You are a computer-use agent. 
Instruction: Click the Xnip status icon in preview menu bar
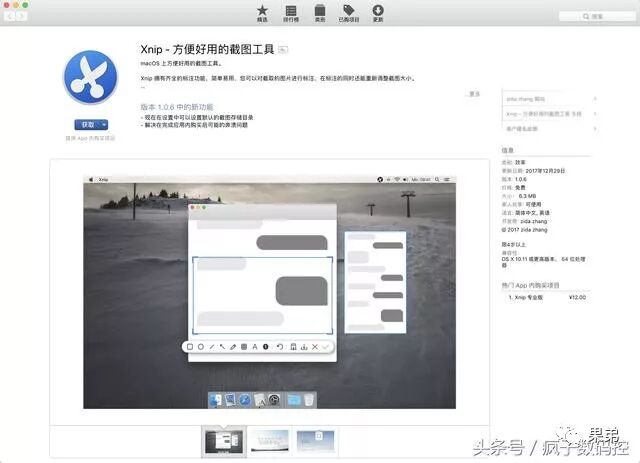pos(380,179)
